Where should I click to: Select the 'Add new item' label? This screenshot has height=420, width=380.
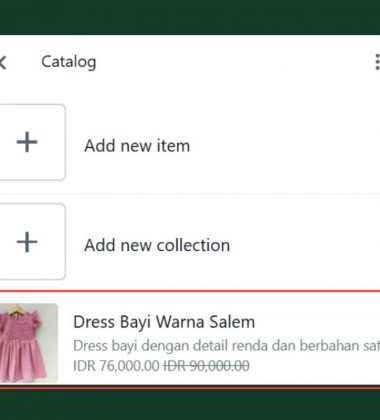pos(137,146)
